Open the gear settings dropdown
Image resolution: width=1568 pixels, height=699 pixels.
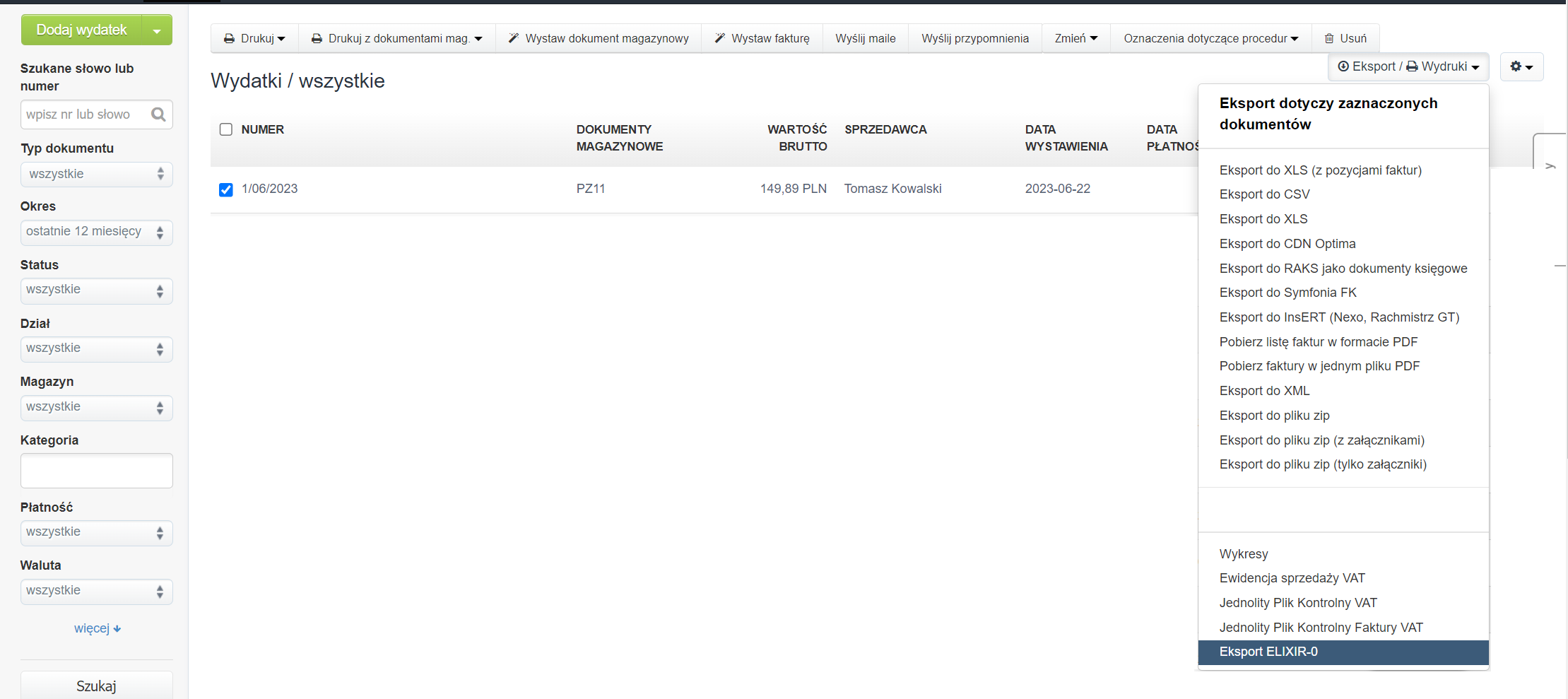(x=1521, y=66)
